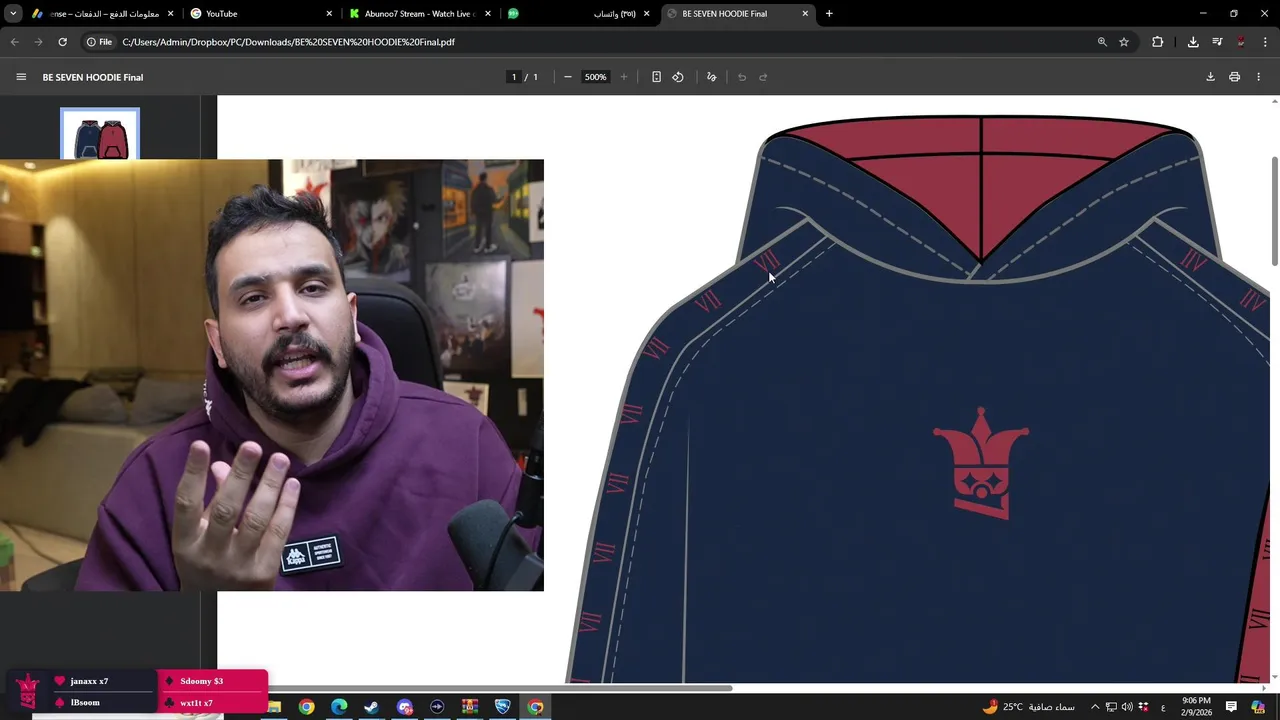Select the hoodie page thumbnail

pos(100,133)
